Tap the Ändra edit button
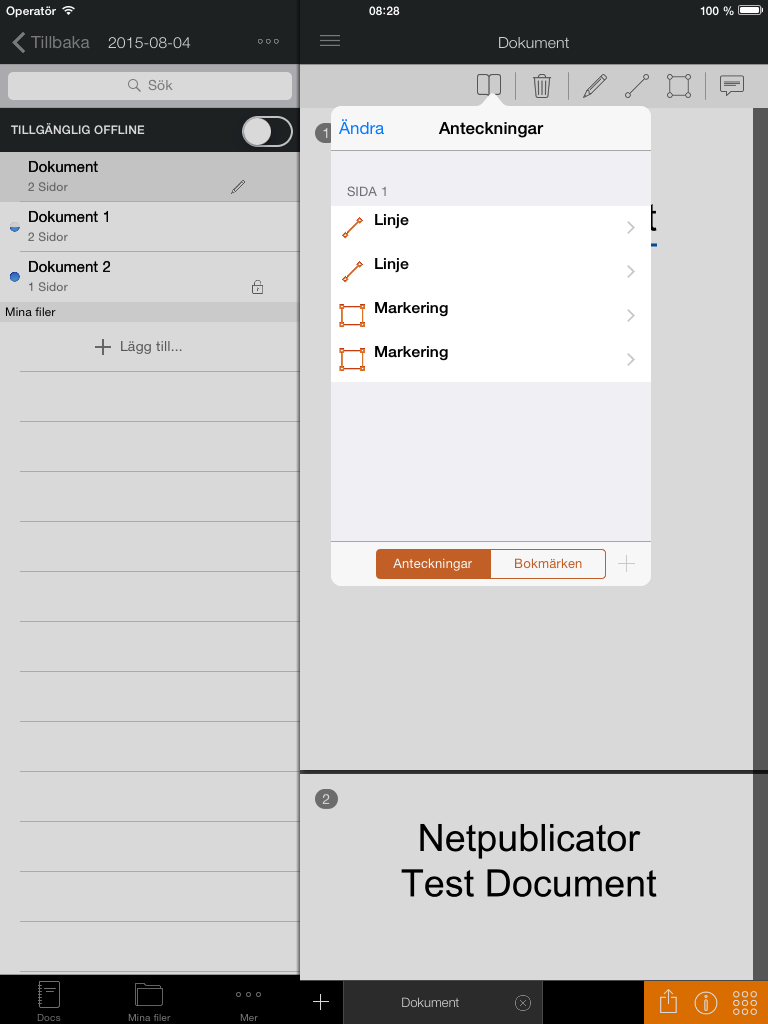This screenshot has height=1024, width=768. click(361, 129)
